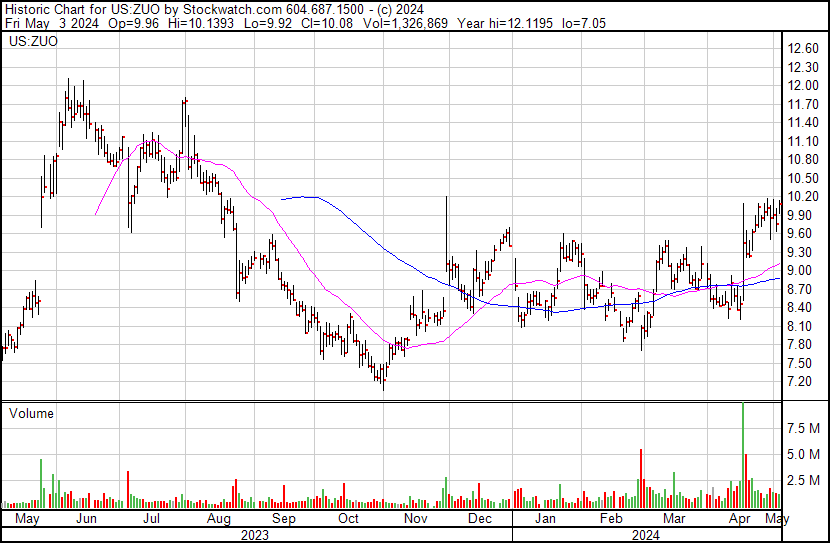Click the Stockwatch.com chart title text
830x543 pixels.
click(x=232, y=10)
